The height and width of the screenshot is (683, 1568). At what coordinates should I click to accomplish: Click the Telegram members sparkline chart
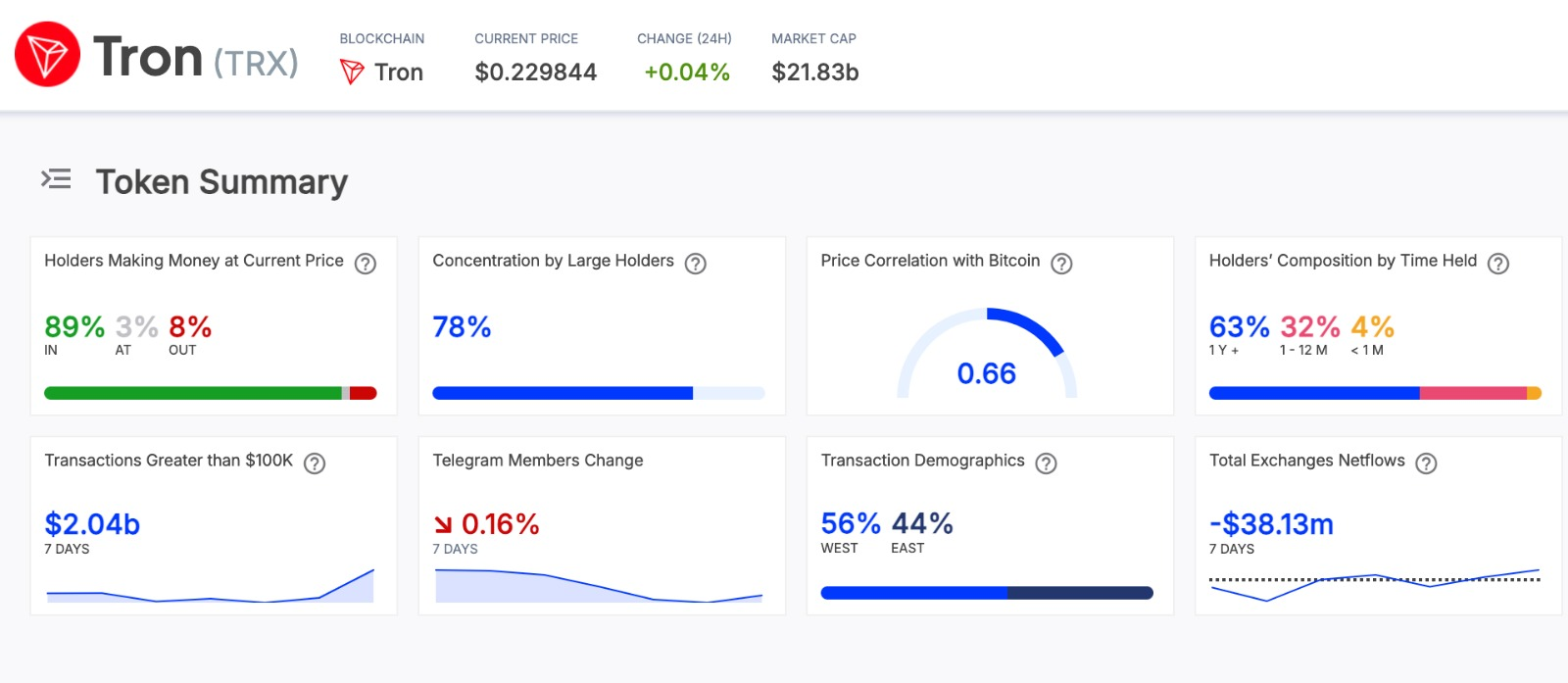point(599,585)
